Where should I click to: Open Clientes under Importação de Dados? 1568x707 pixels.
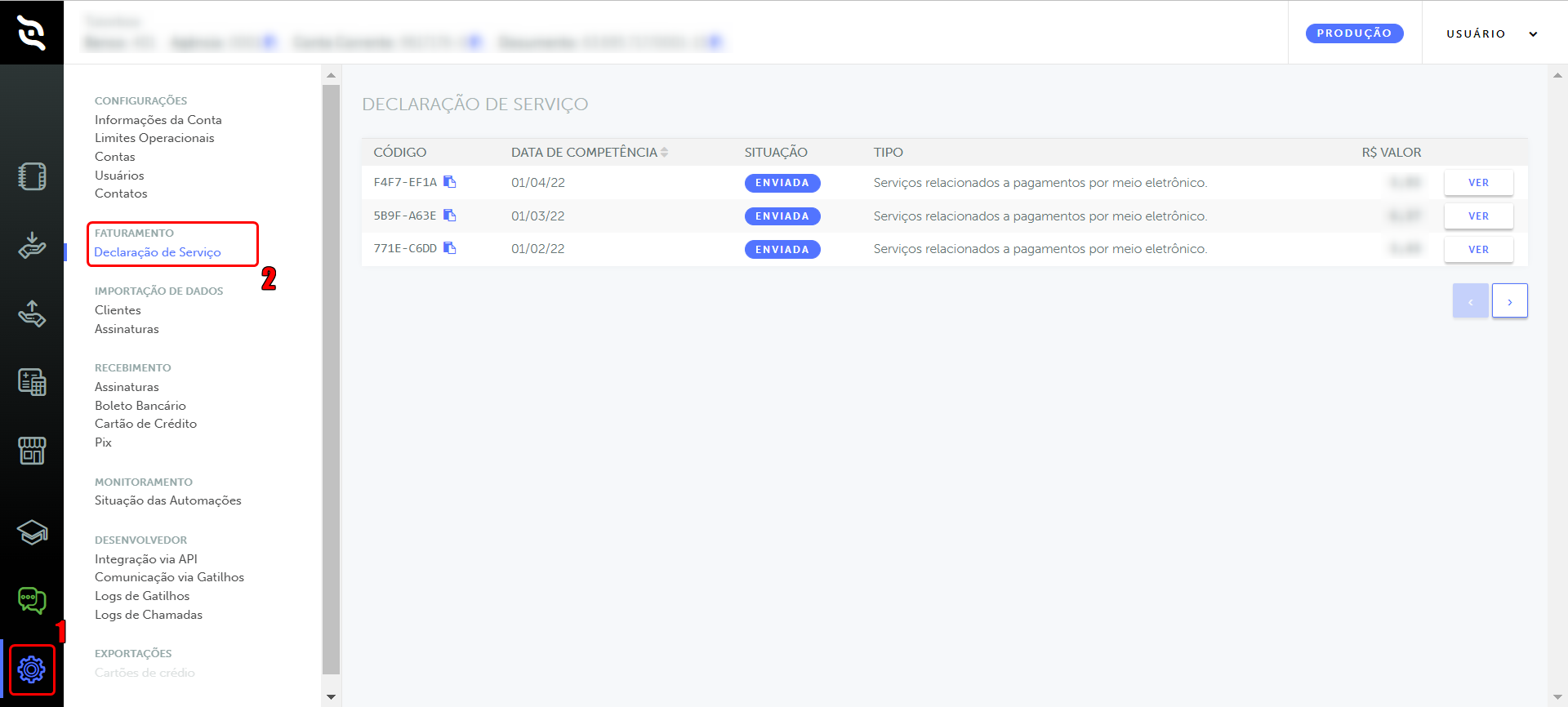coord(118,310)
